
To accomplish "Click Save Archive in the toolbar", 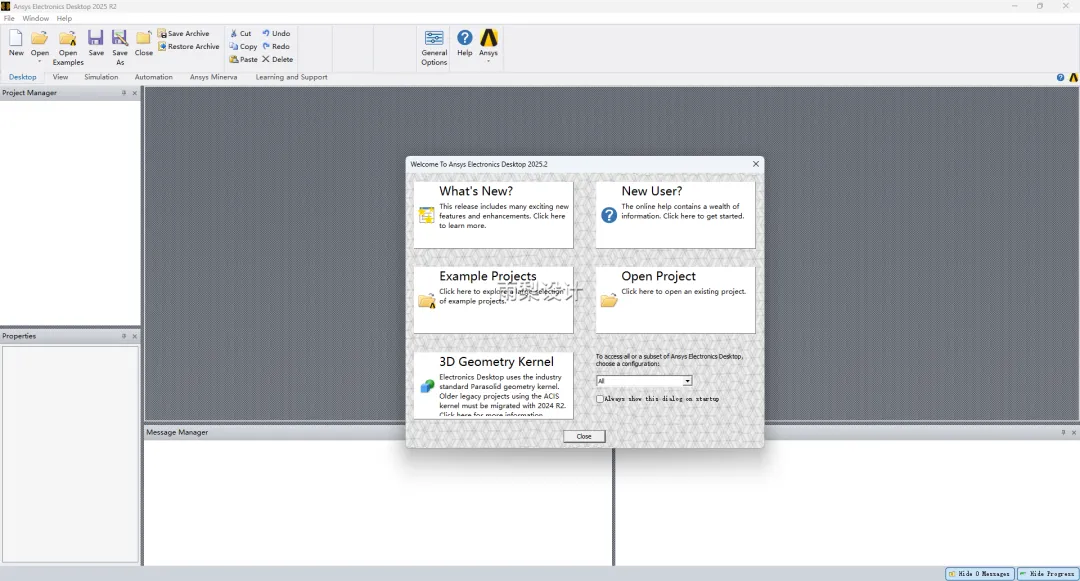I will pos(183,33).
